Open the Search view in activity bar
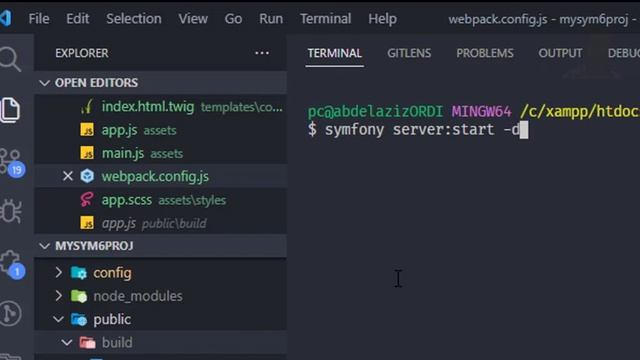The width and height of the screenshot is (640, 360). click(x=10, y=59)
